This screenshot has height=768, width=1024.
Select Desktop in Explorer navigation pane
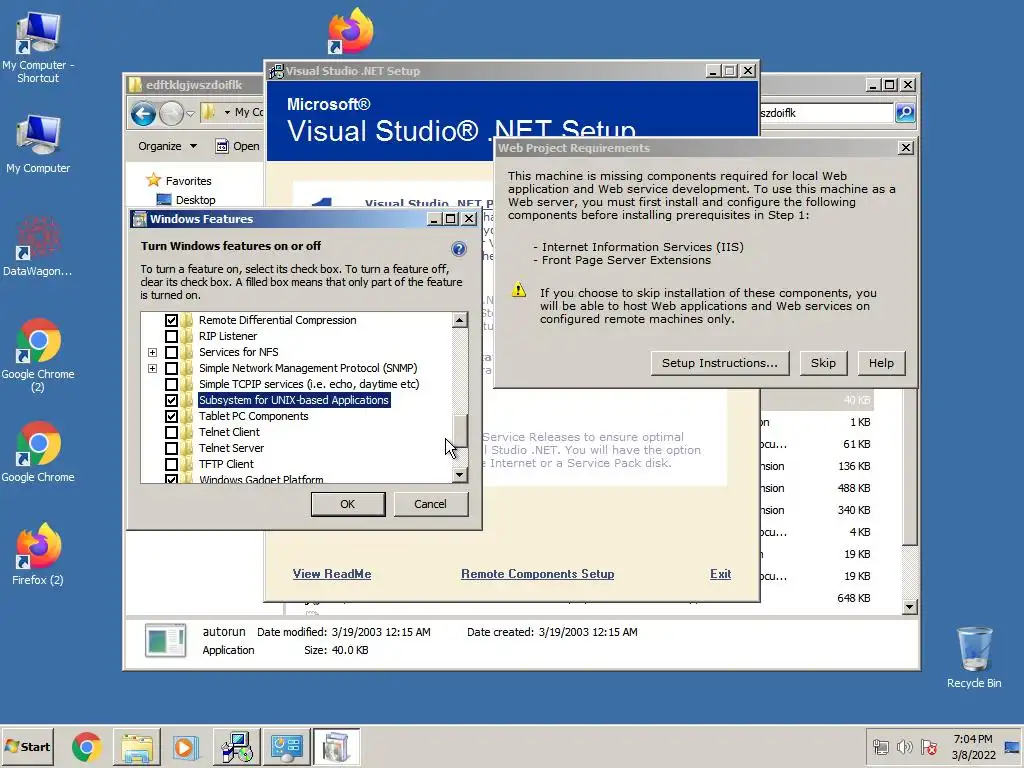coord(195,200)
